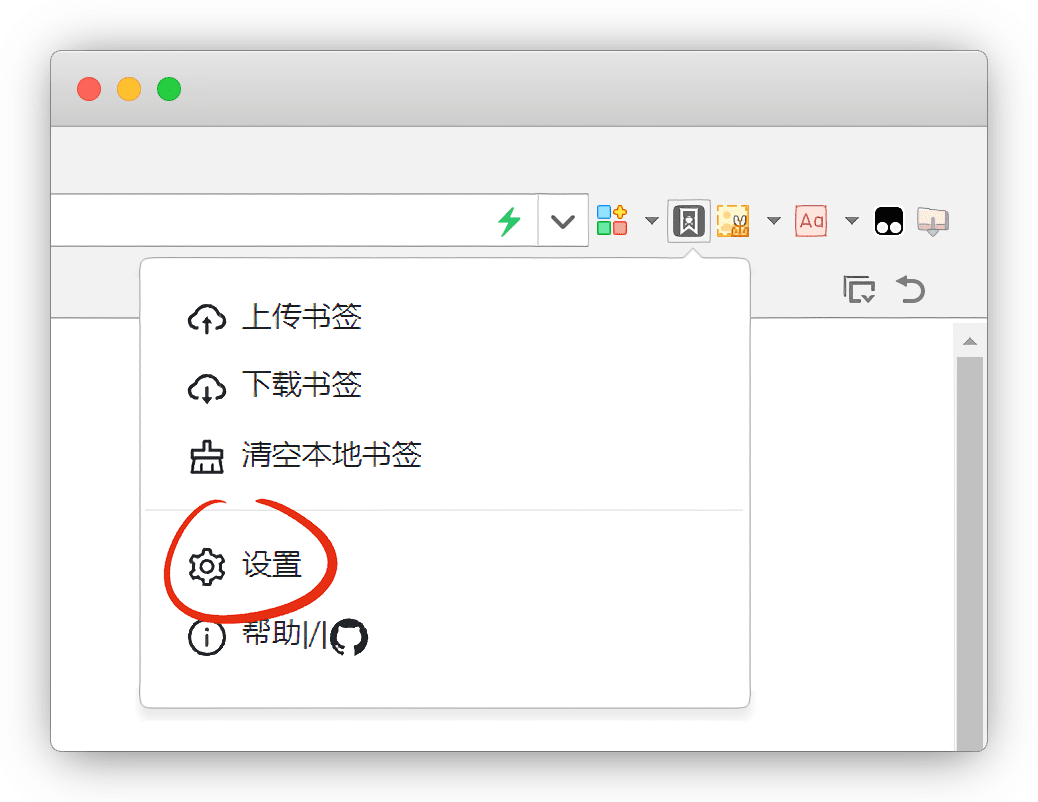This screenshot has height=802, width=1038.
Task: Click the bookmark sync extension icon
Action: [x=689, y=220]
